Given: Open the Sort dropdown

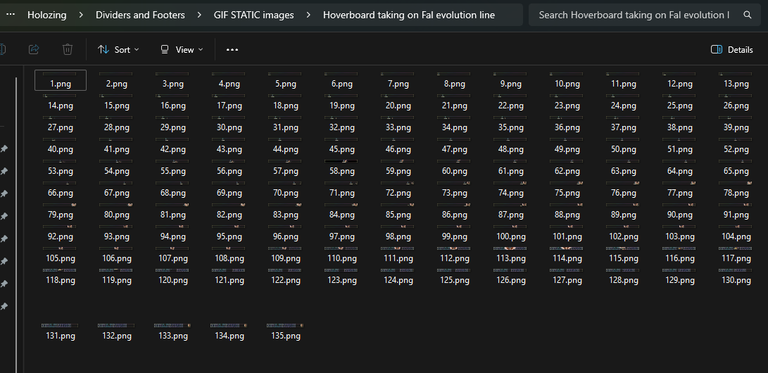Looking at the screenshot, I should 118,49.
